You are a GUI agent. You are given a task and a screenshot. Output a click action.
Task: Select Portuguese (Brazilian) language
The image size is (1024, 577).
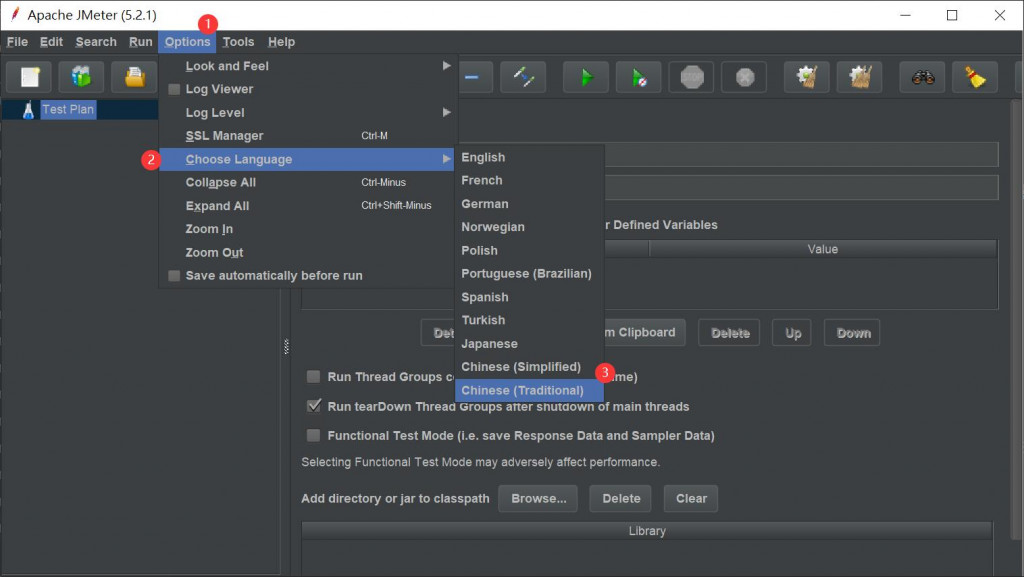click(530, 273)
